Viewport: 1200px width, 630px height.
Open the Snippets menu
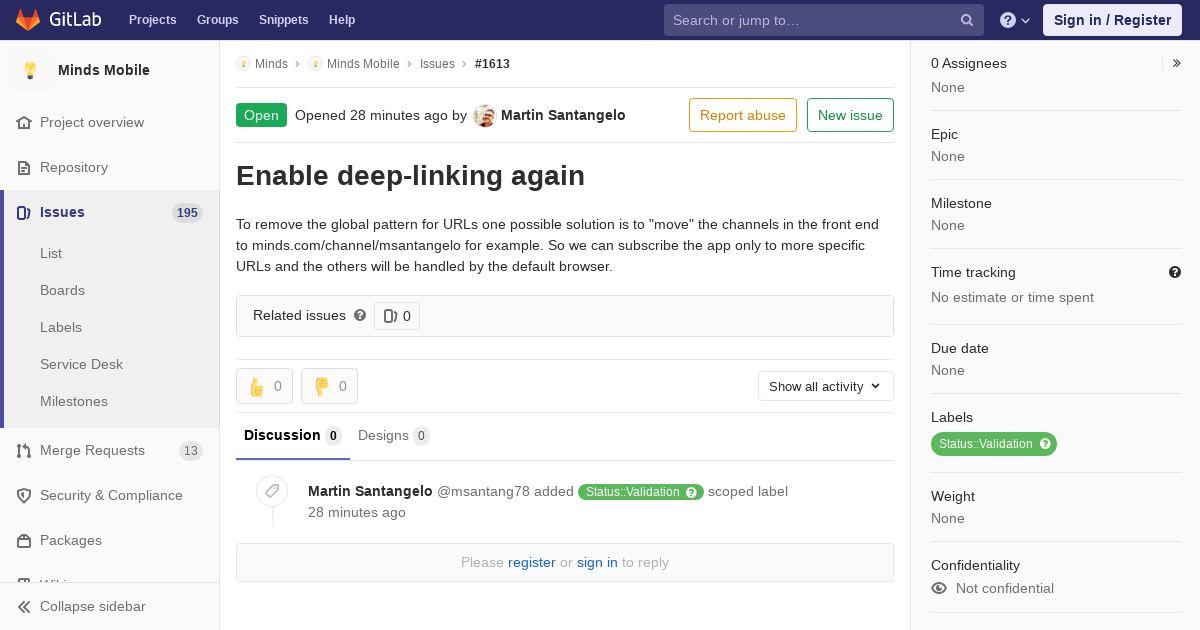(x=283, y=20)
